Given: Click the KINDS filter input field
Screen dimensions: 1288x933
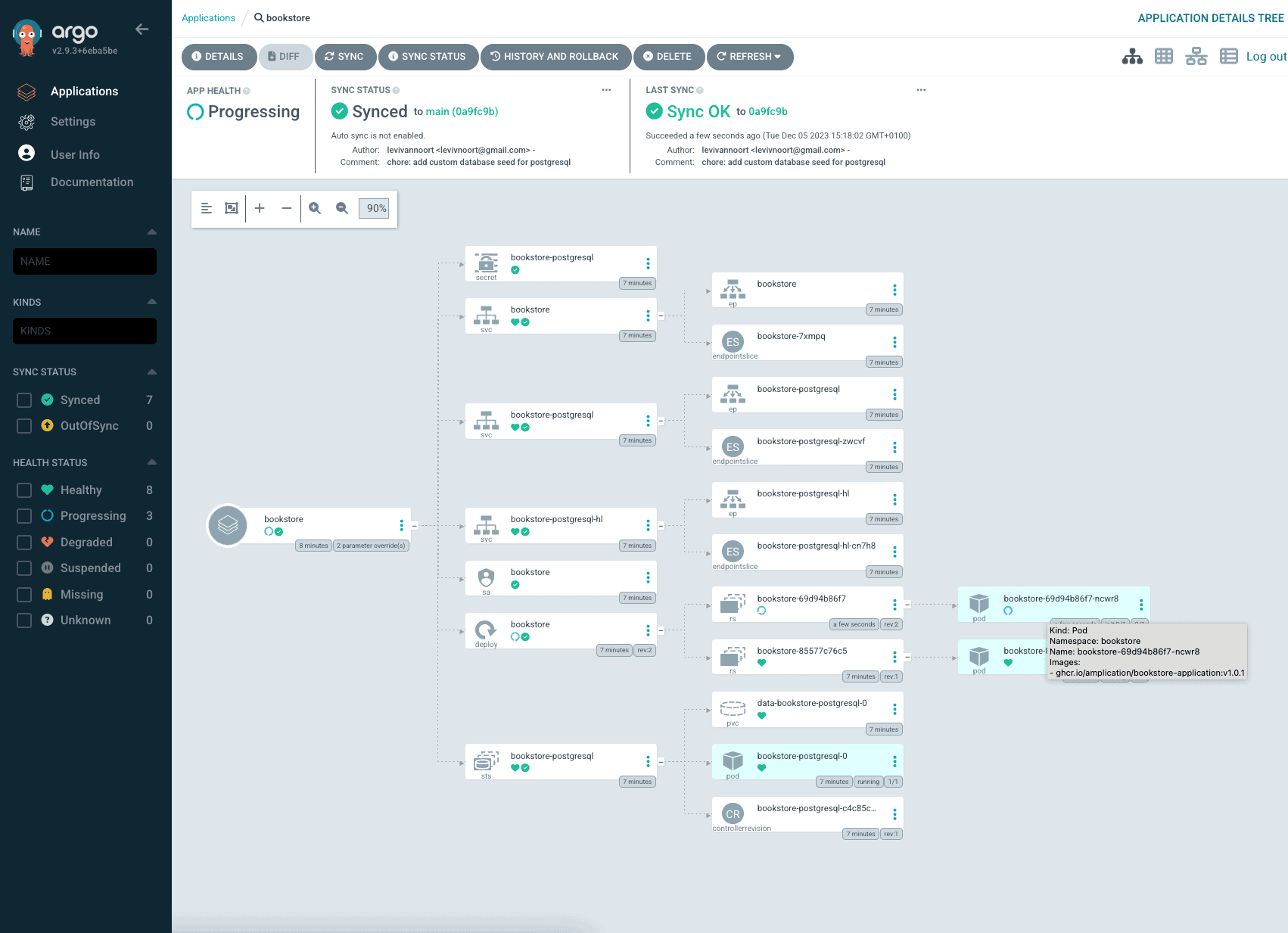Looking at the screenshot, I should 85,331.
